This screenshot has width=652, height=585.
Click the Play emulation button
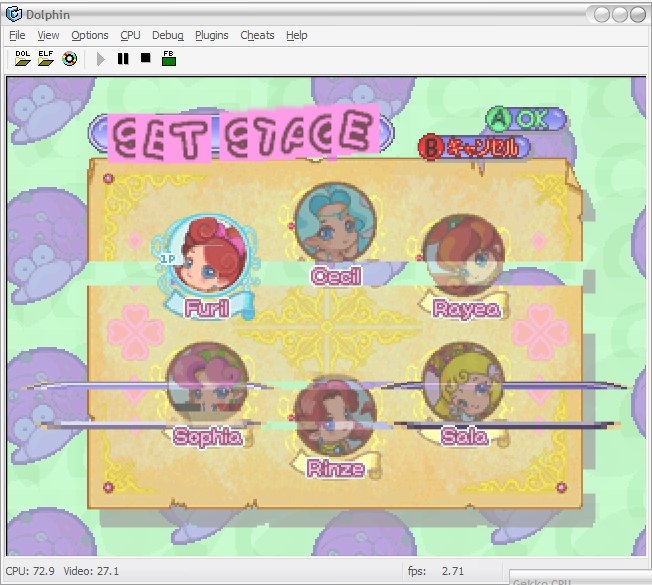[x=100, y=59]
